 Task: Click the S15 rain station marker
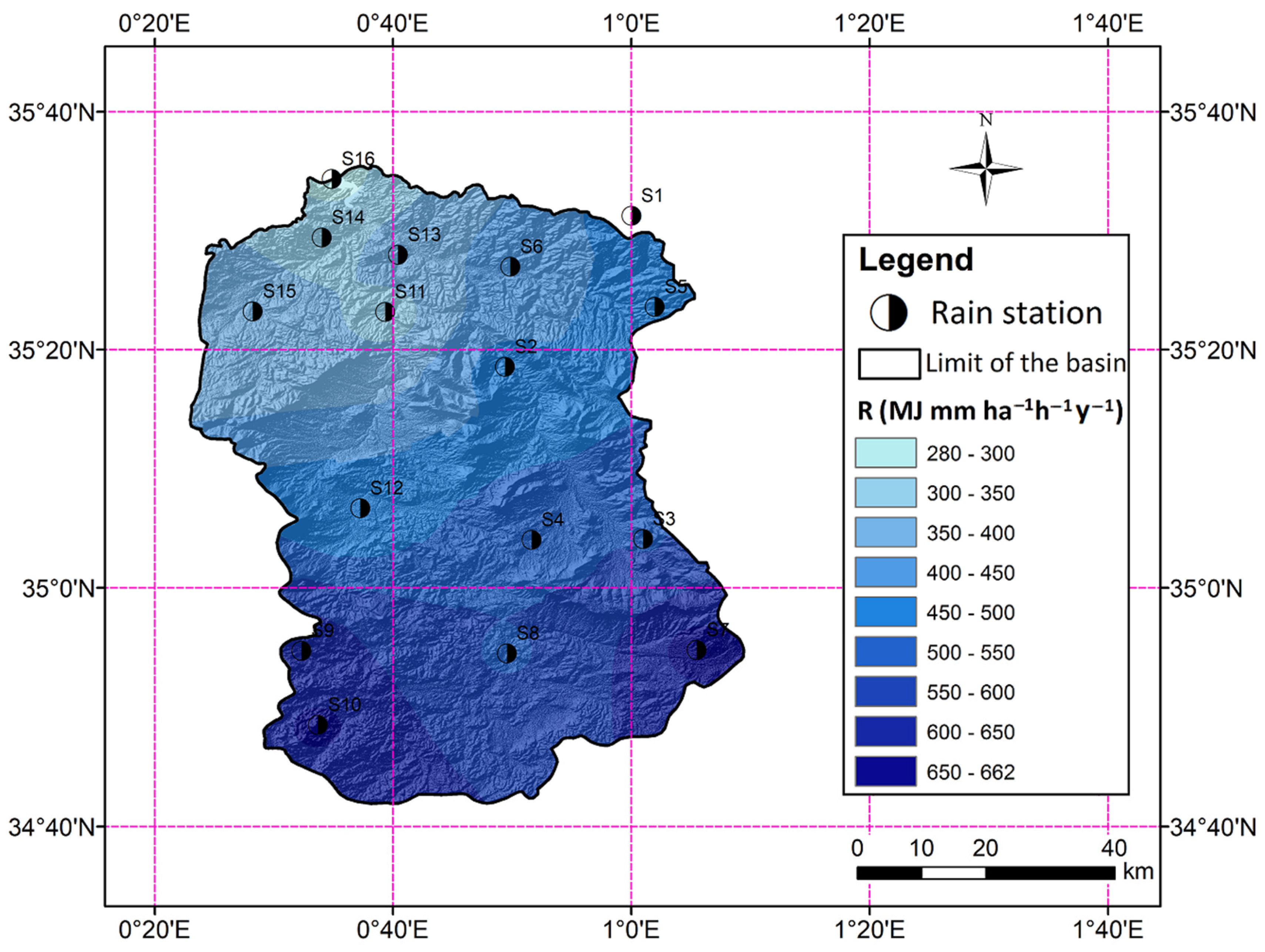pyautogui.click(x=252, y=311)
